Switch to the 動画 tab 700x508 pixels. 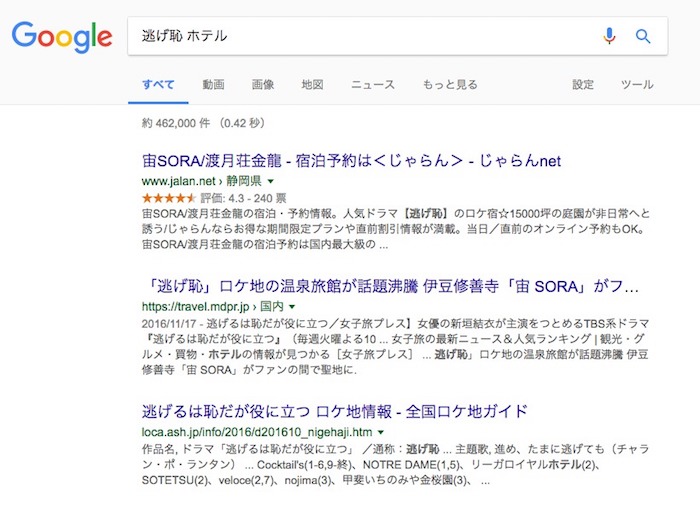click(x=213, y=85)
